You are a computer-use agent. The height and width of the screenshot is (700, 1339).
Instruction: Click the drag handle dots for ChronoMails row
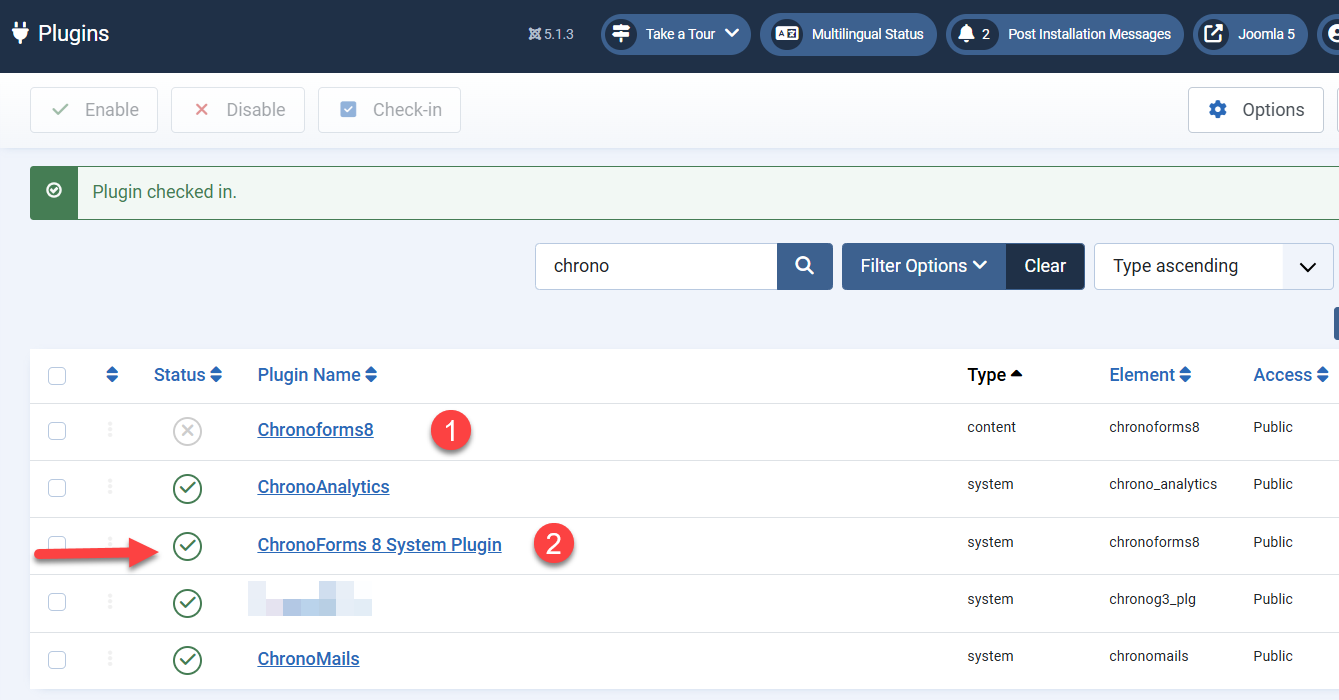pyautogui.click(x=110, y=660)
